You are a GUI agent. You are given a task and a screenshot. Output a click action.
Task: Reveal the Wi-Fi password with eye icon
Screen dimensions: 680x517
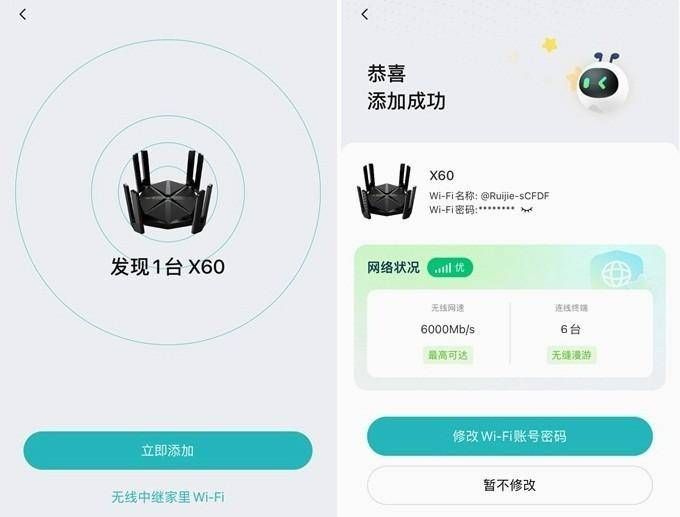[527, 210]
